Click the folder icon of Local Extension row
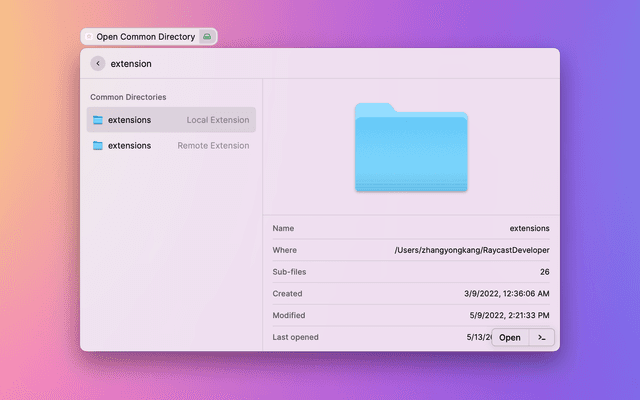The width and height of the screenshot is (640, 400). (x=98, y=120)
